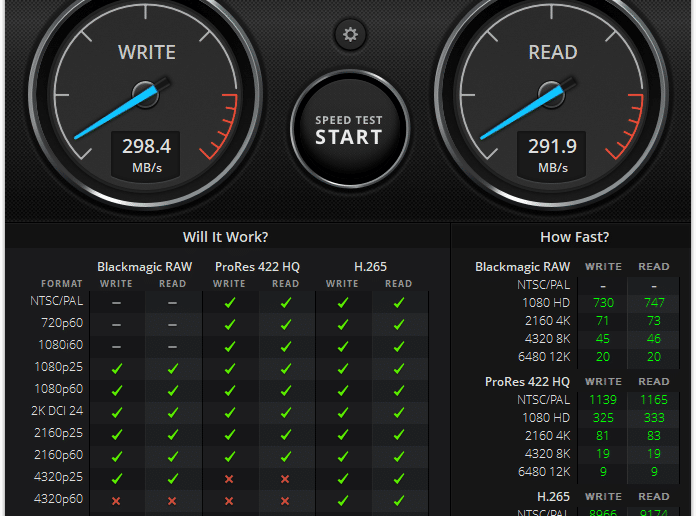Click the Blackmagic RAW read dash at 1080i60
The height and width of the screenshot is (516, 696).
pos(172,347)
